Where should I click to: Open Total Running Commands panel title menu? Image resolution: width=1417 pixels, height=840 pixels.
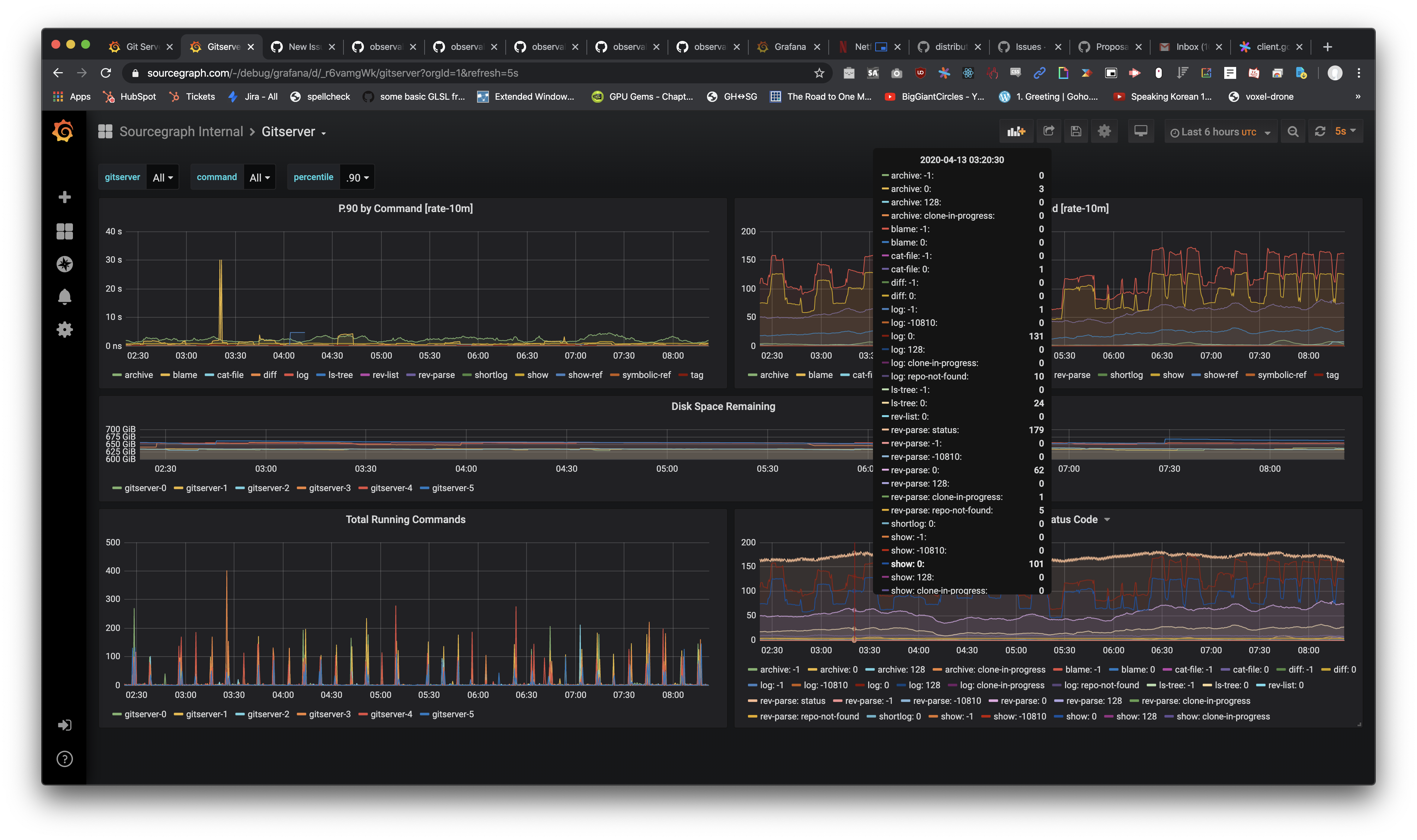coord(405,520)
